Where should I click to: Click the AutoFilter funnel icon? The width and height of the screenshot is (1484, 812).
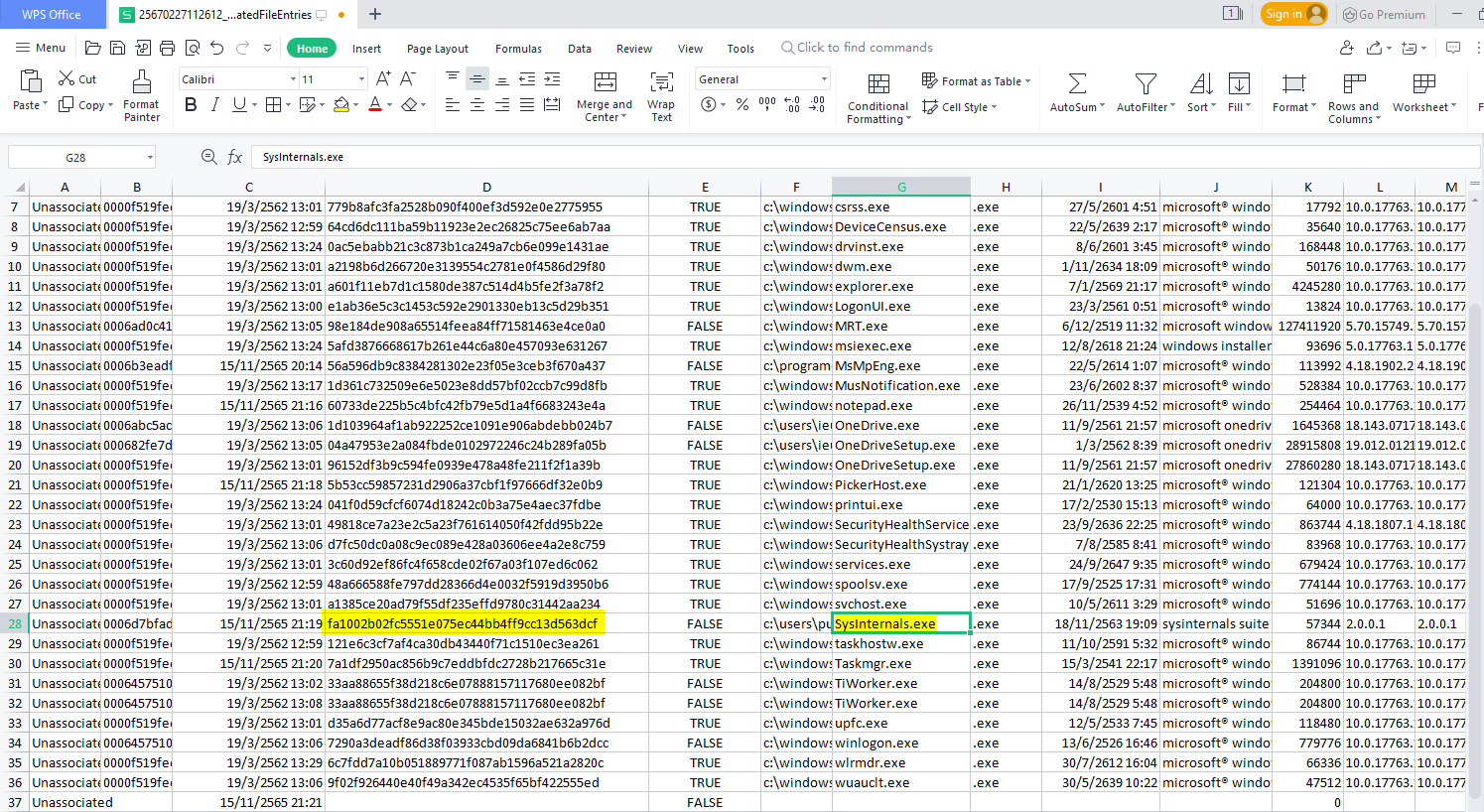coord(1146,83)
